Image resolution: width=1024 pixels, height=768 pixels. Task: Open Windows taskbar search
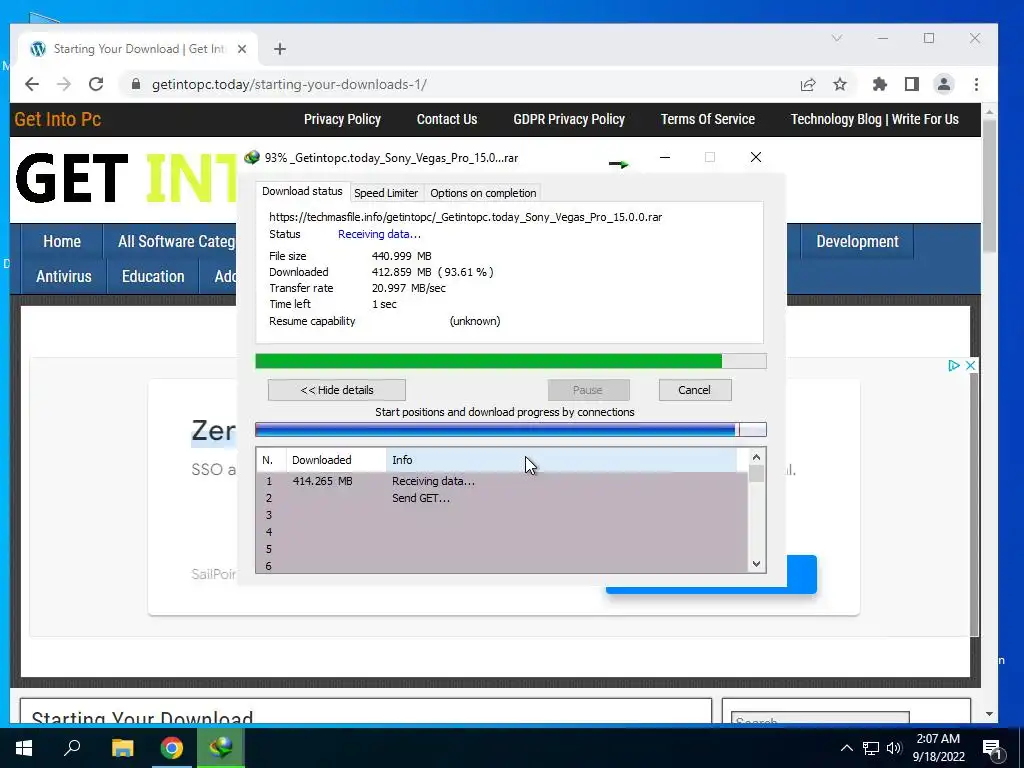(72, 748)
